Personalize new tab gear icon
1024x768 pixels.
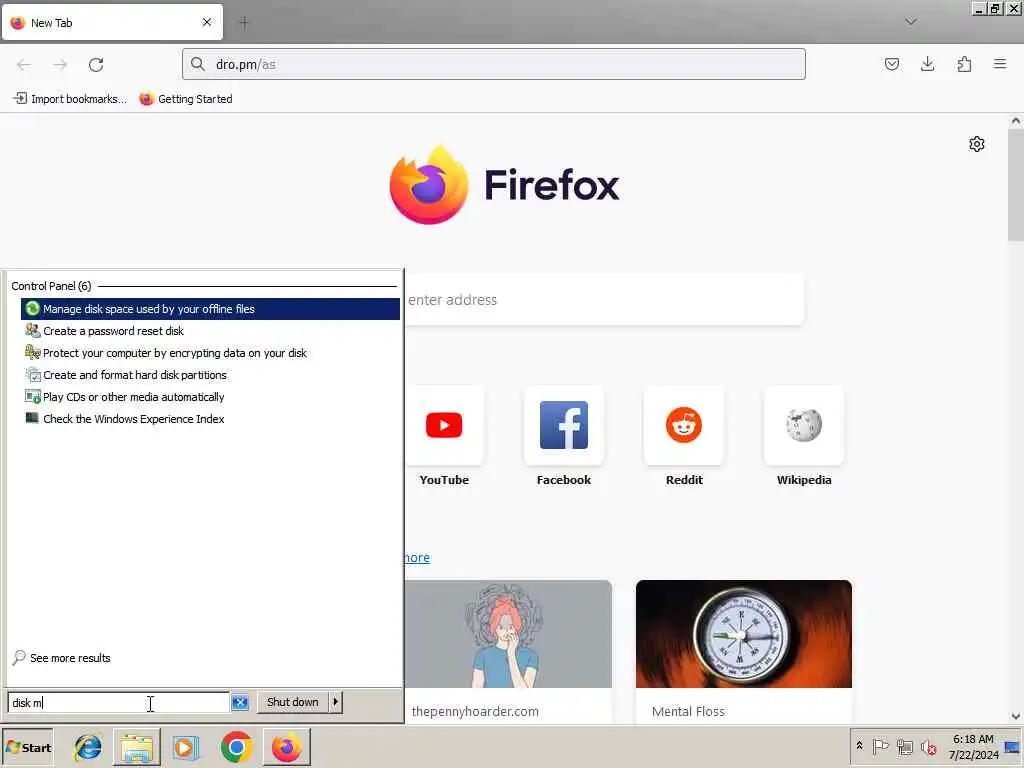pyautogui.click(x=976, y=144)
